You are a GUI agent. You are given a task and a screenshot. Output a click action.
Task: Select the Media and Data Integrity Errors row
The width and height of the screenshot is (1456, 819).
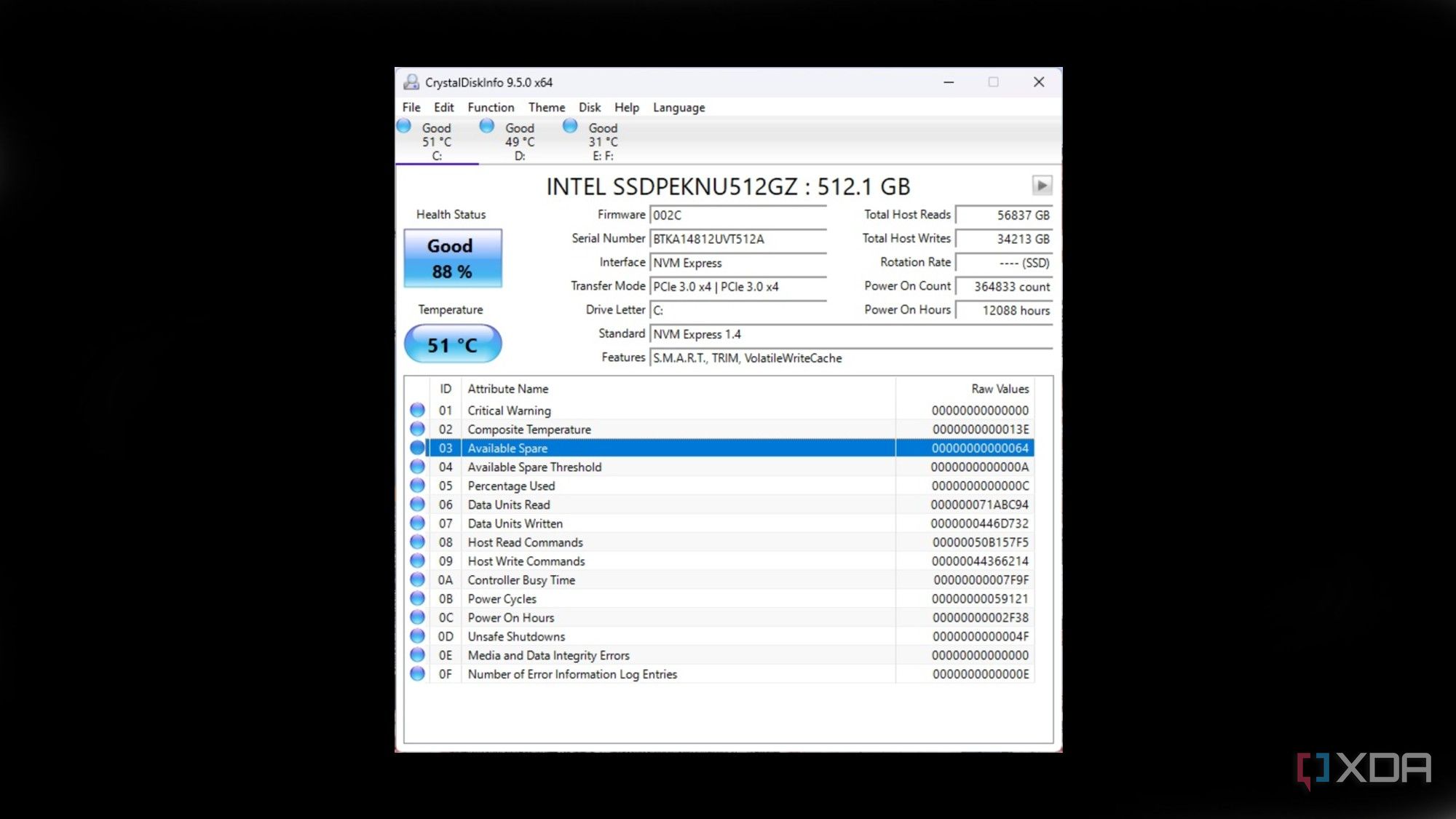(721, 655)
